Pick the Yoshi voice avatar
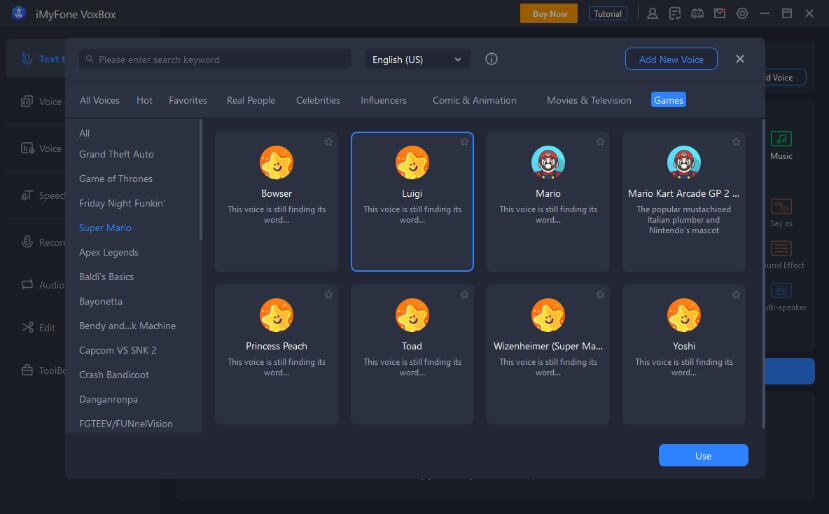This screenshot has width=829, height=514. (684, 315)
